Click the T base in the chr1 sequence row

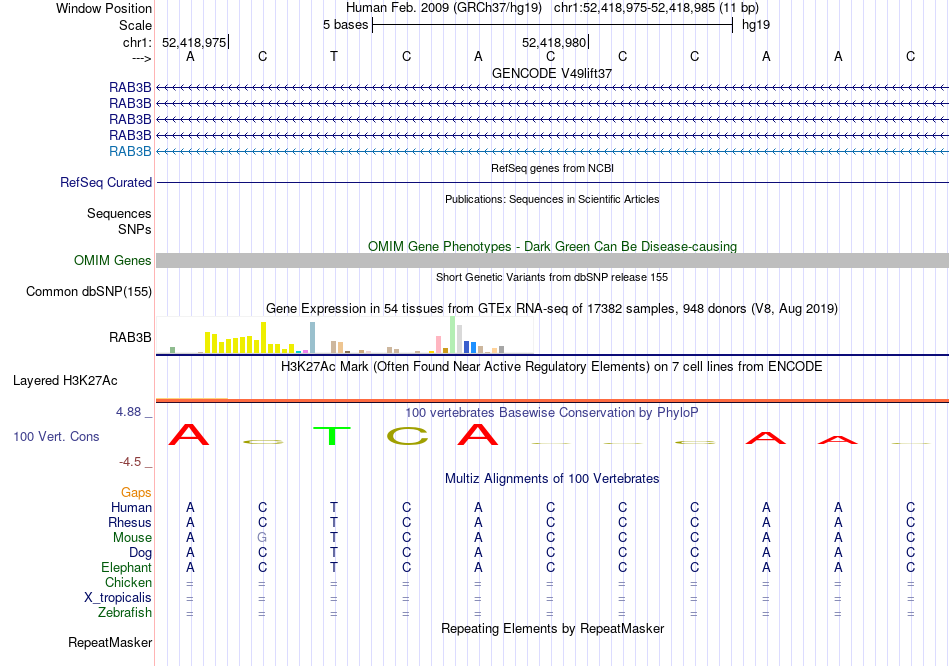click(334, 56)
